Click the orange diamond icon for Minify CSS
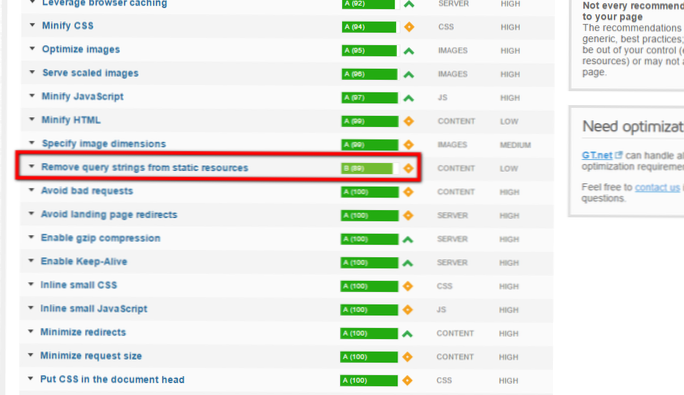684x395 pixels. pos(409,27)
